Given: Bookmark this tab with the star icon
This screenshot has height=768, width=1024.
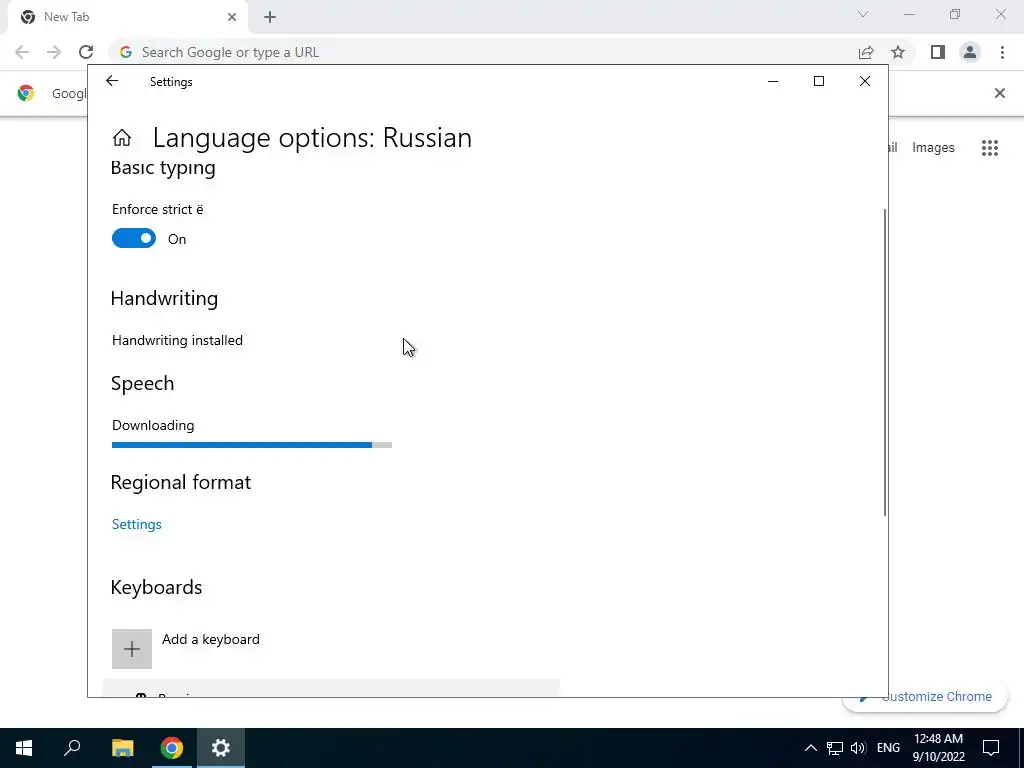Looking at the screenshot, I should coord(898,52).
